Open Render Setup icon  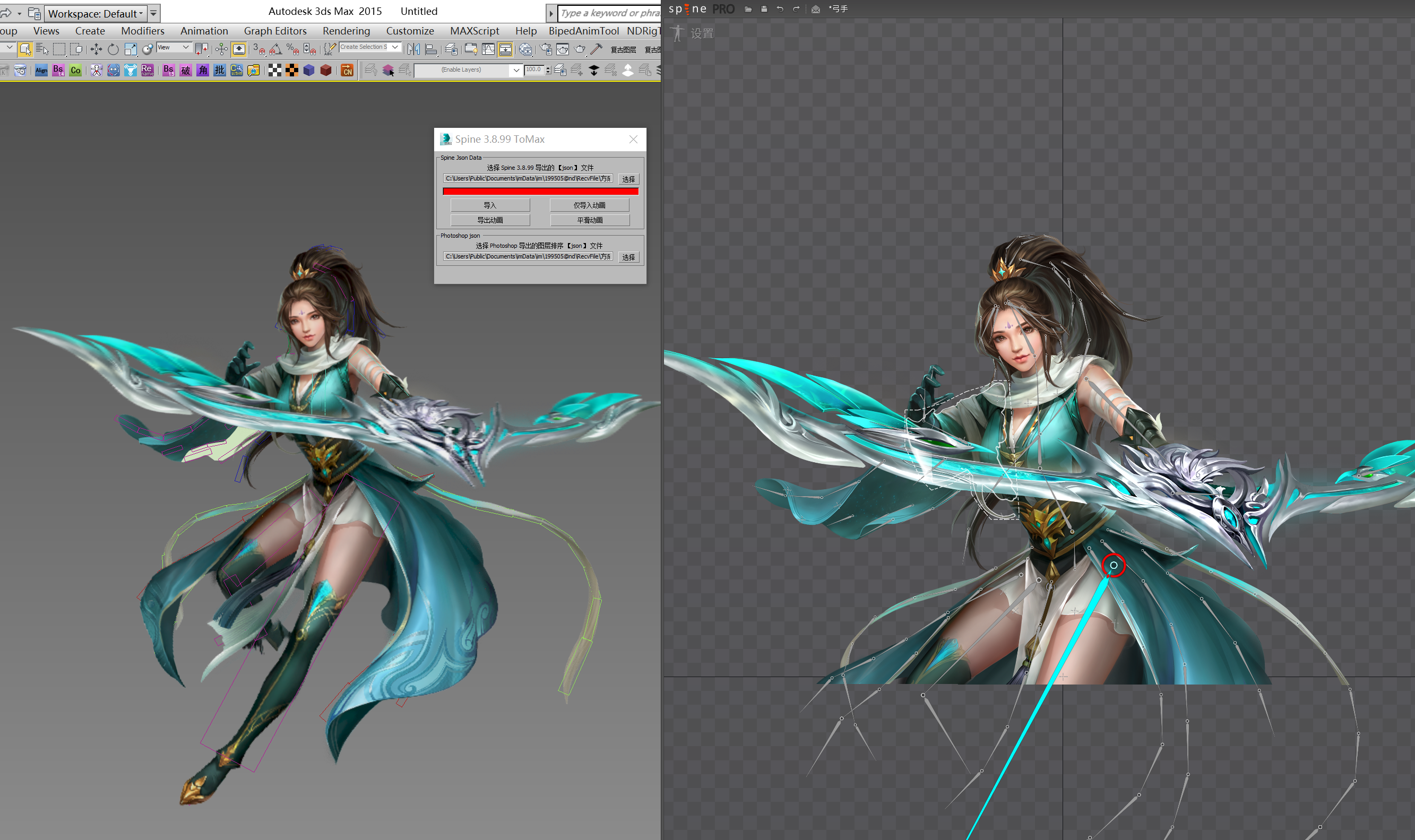[x=546, y=50]
